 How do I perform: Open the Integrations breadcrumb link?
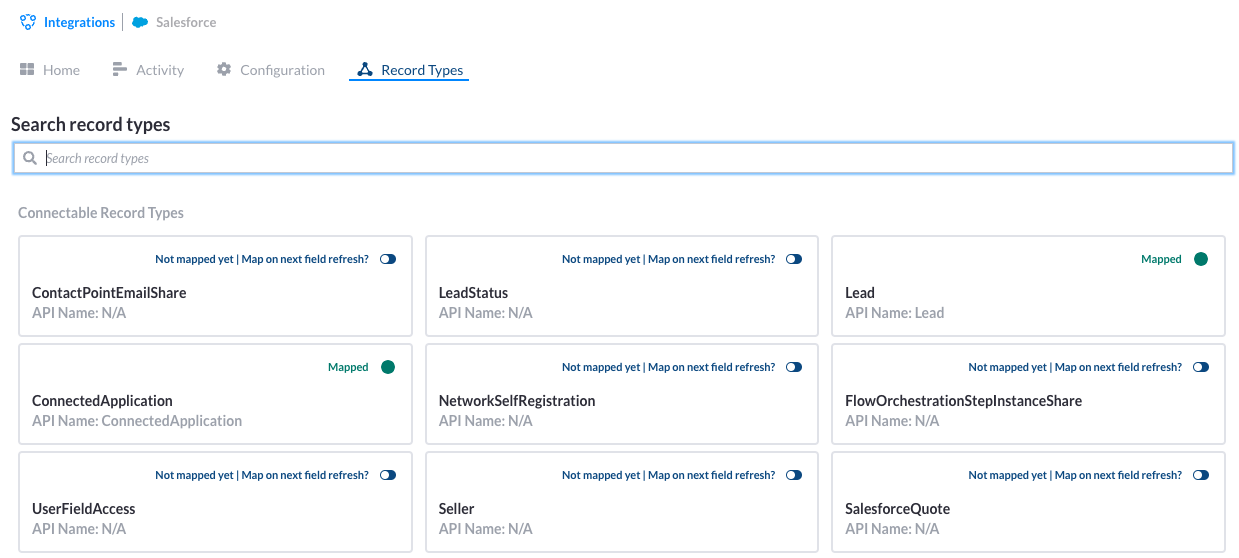coord(79,22)
